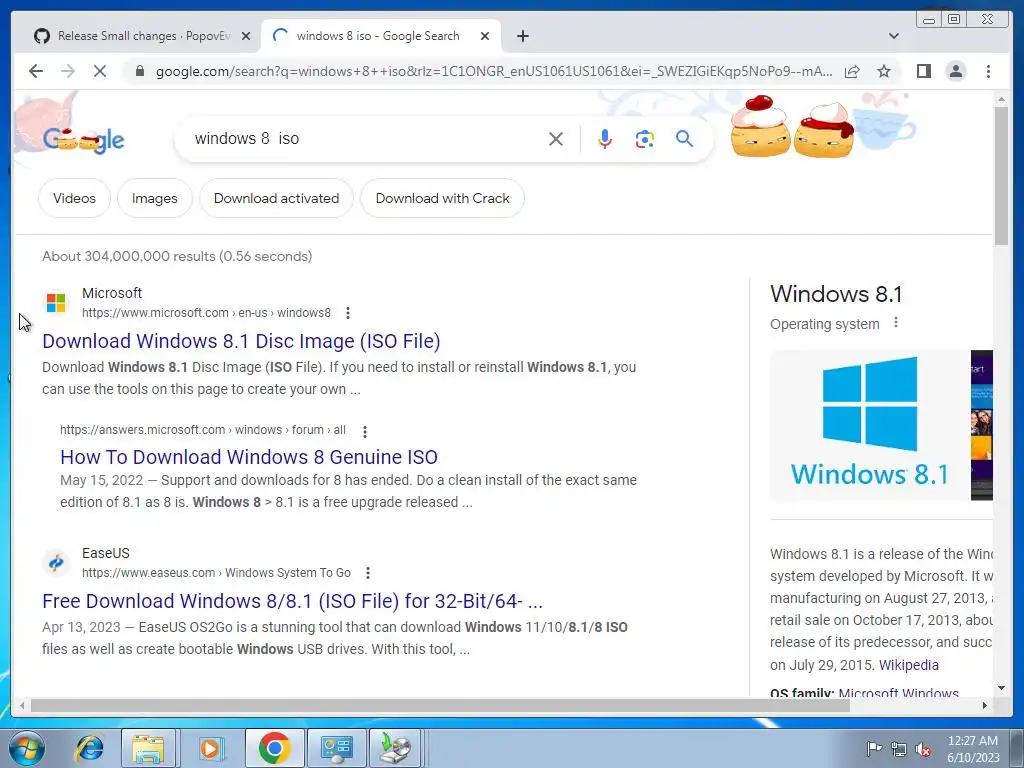Image resolution: width=1024 pixels, height=768 pixels.
Task: Open the Windows Start menu
Action: 27,748
